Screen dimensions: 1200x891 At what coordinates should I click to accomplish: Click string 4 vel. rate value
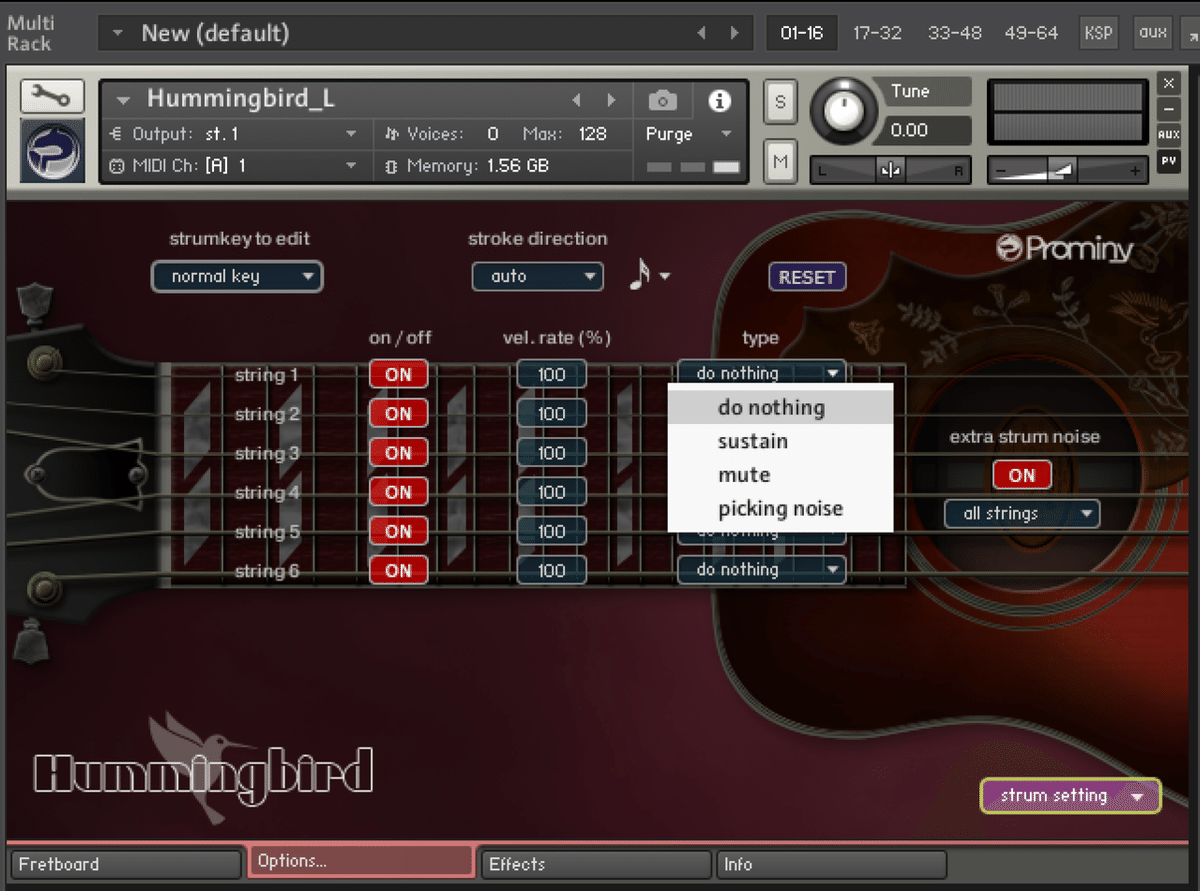point(551,492)
